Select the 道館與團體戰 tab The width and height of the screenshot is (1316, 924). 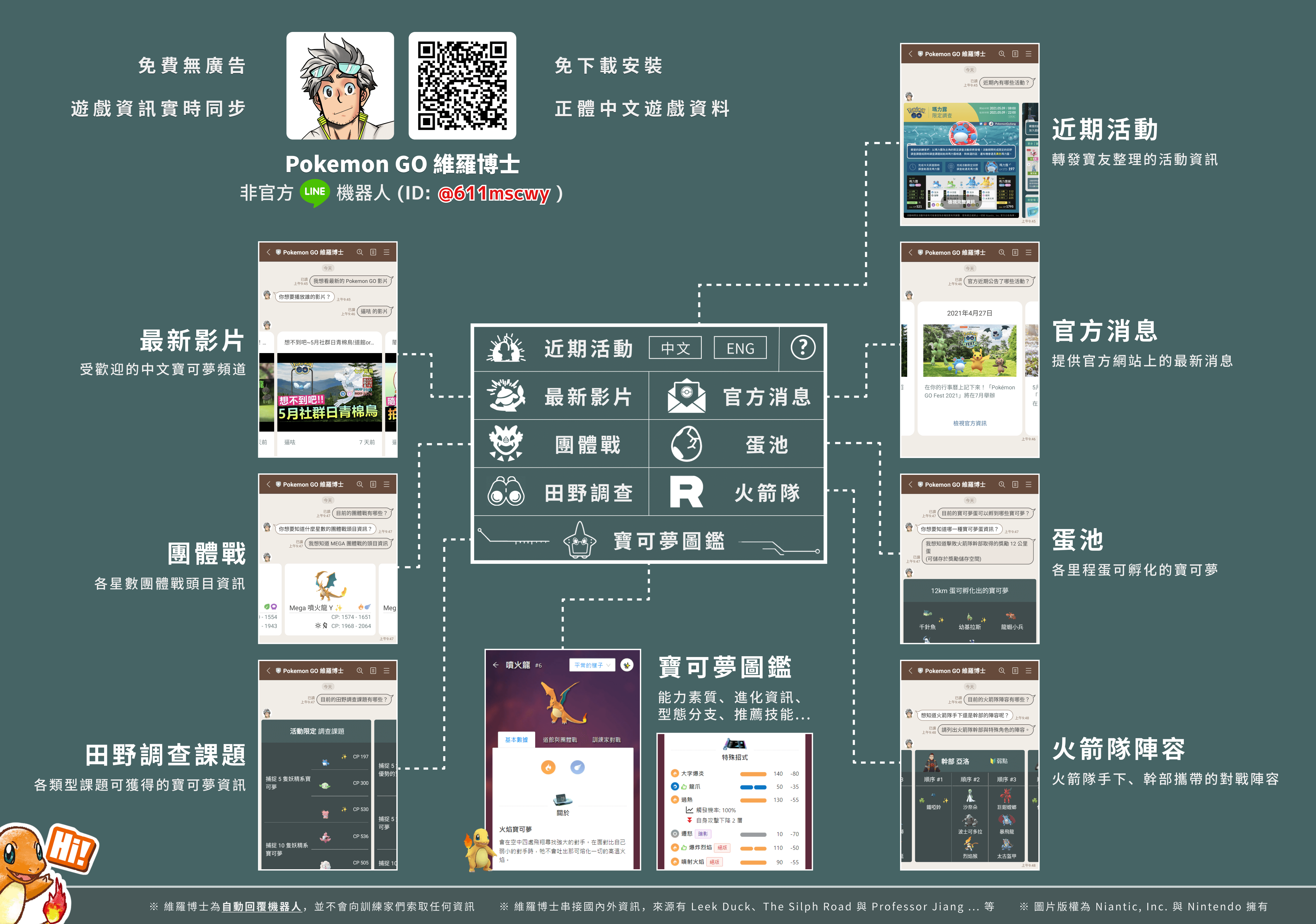[560, 739]
